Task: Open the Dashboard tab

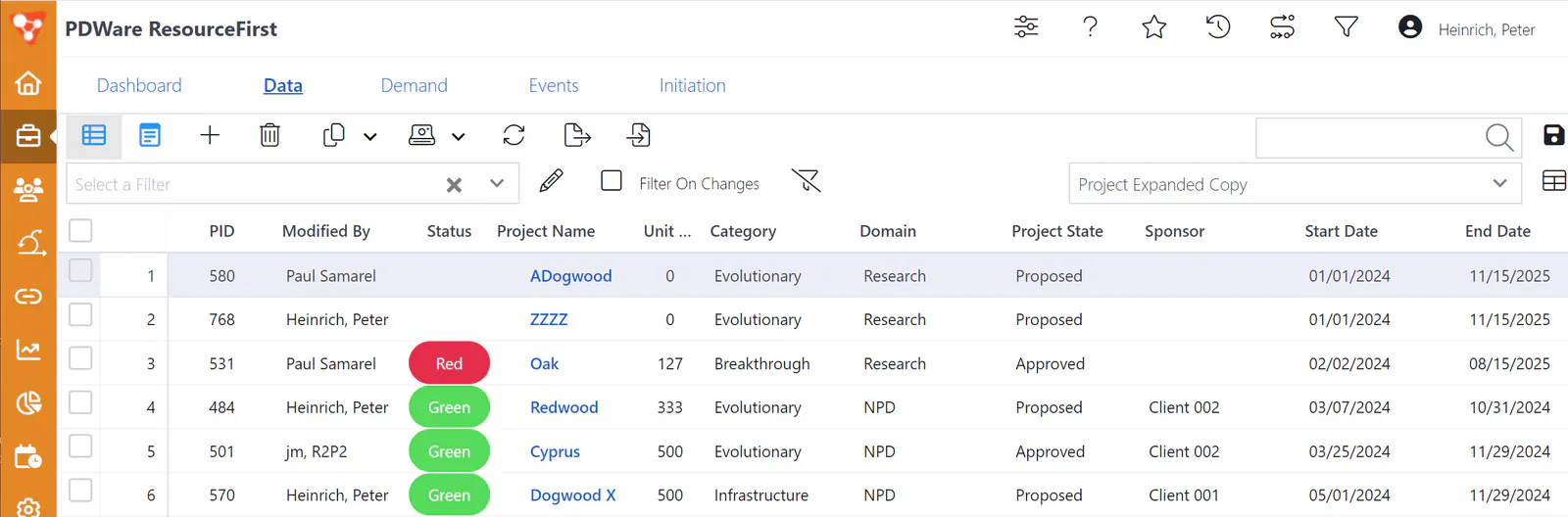Action: click(x=139, y=85)
